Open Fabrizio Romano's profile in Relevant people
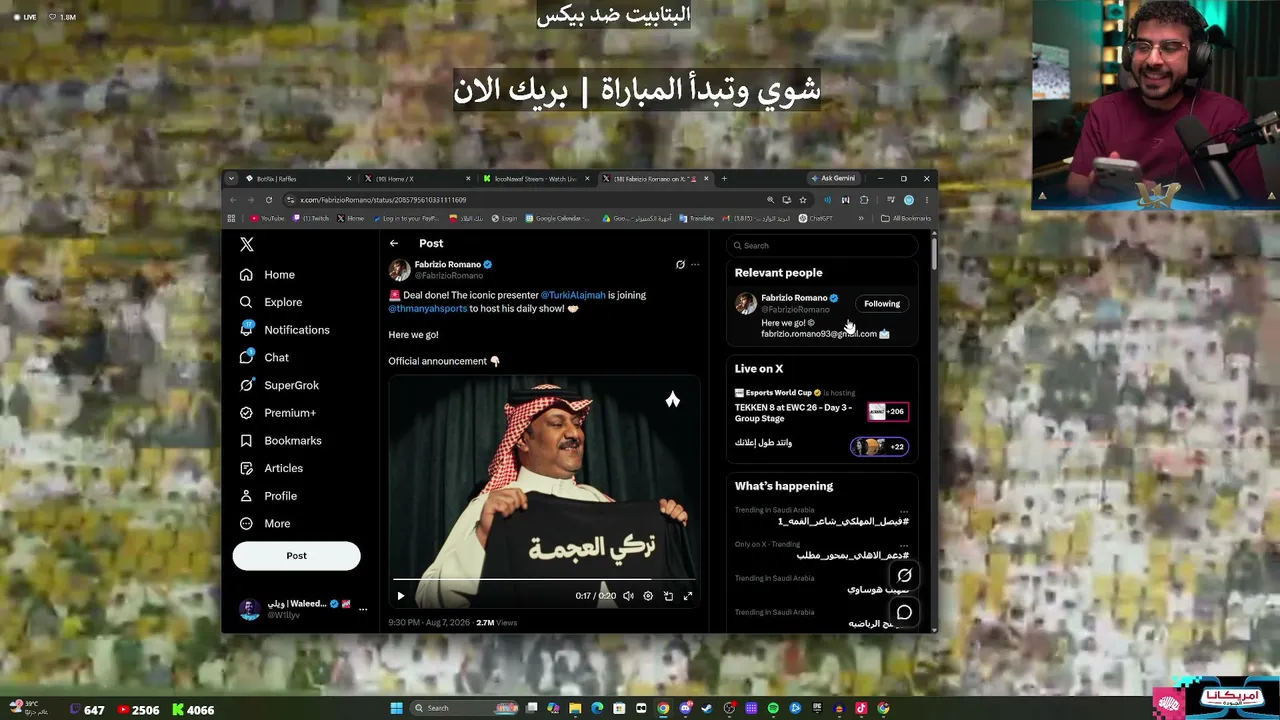This screenshot has width=1280, height=720. pos(794,298)
